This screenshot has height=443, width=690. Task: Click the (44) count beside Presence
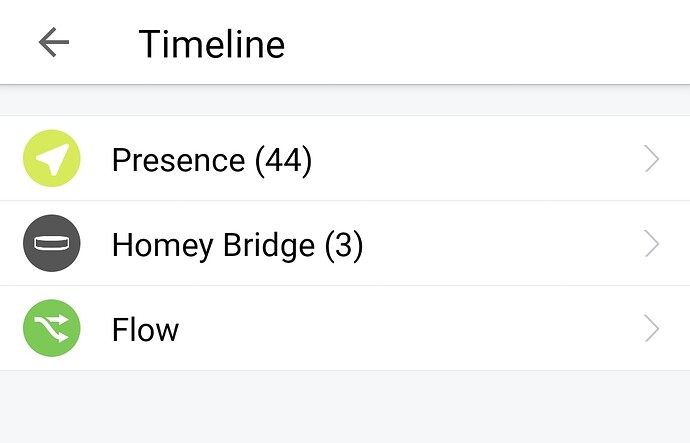click(x=283, y=160)
